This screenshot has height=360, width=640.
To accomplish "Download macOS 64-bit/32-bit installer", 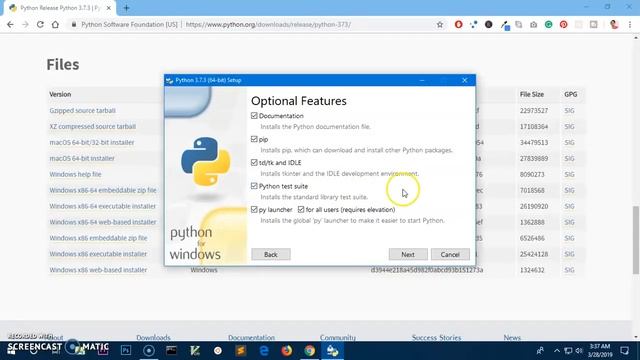I will pos(92,142).
